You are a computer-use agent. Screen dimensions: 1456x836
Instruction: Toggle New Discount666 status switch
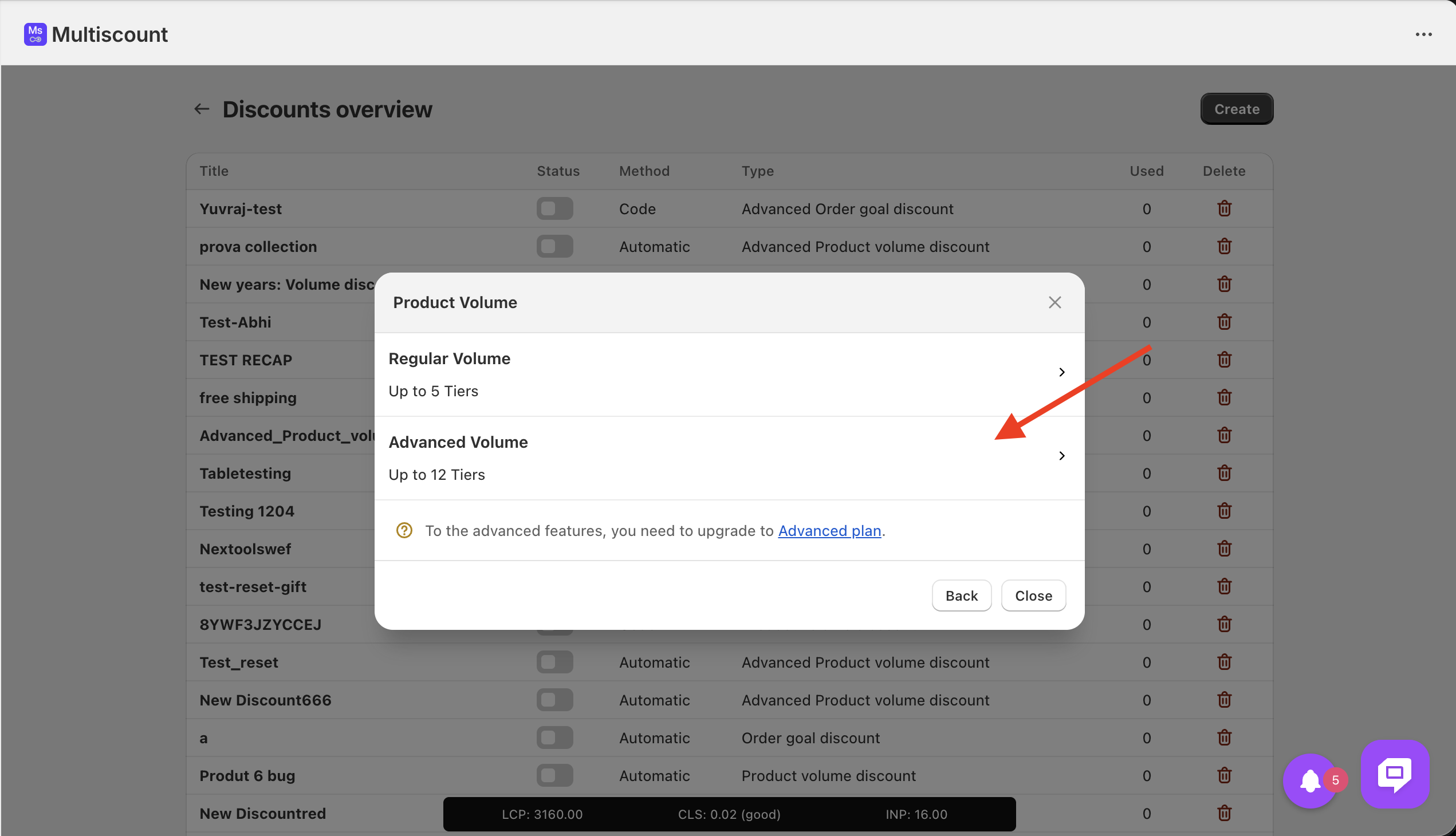tap(555, 700)
